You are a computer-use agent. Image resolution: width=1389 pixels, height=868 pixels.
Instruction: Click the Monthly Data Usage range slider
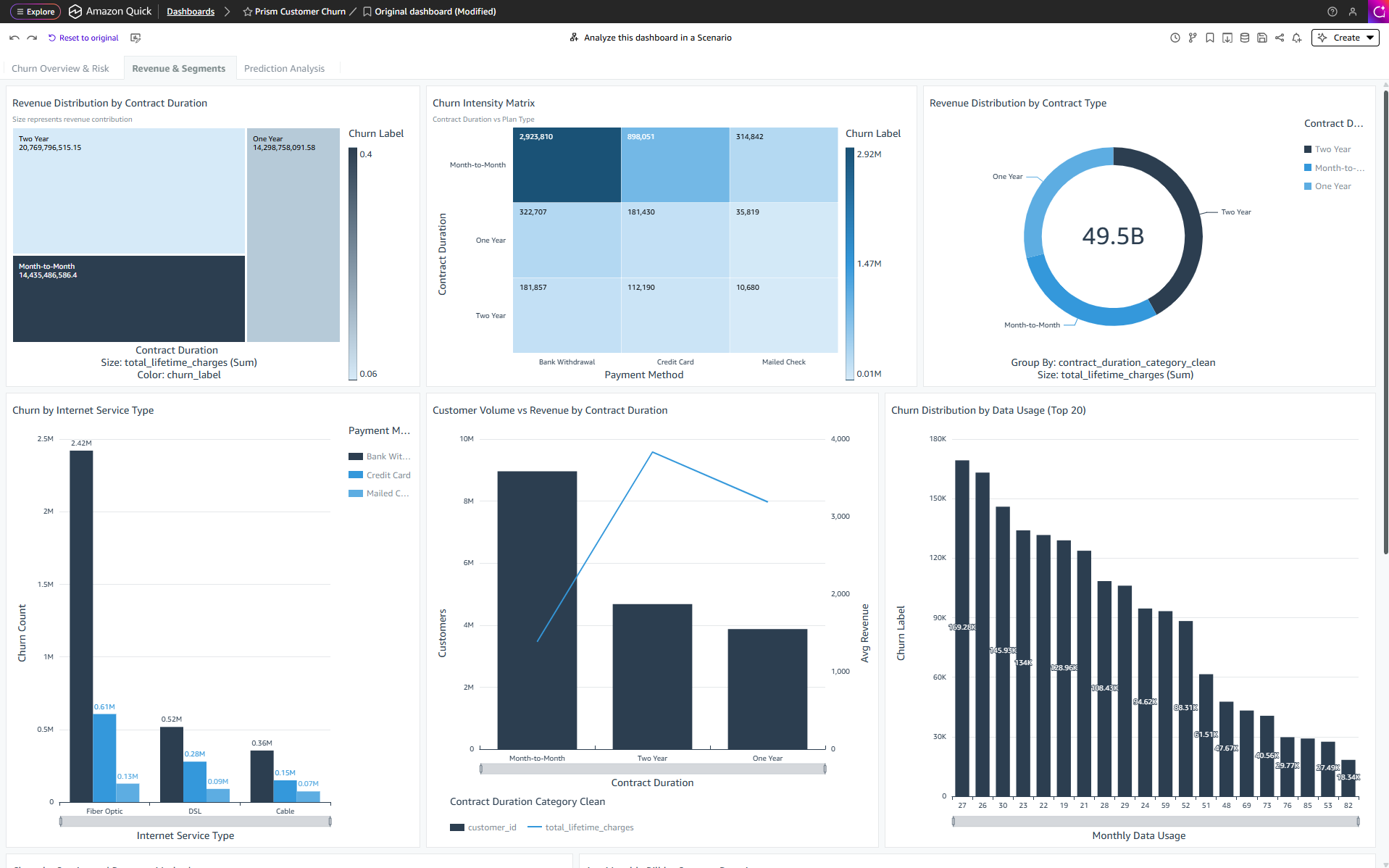pyautogui.click(x=1155, y=821)
